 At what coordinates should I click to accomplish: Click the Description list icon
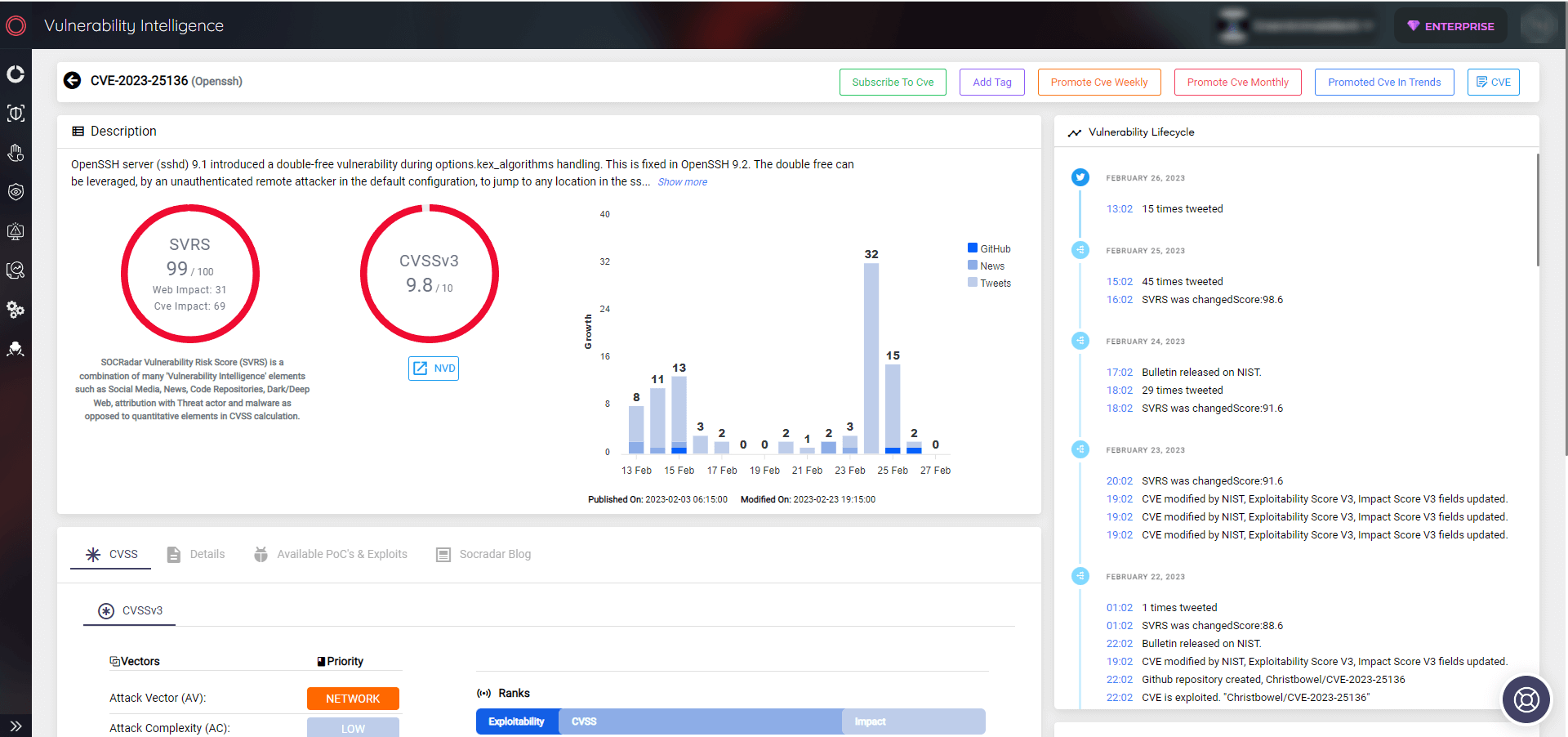[78, 131]
